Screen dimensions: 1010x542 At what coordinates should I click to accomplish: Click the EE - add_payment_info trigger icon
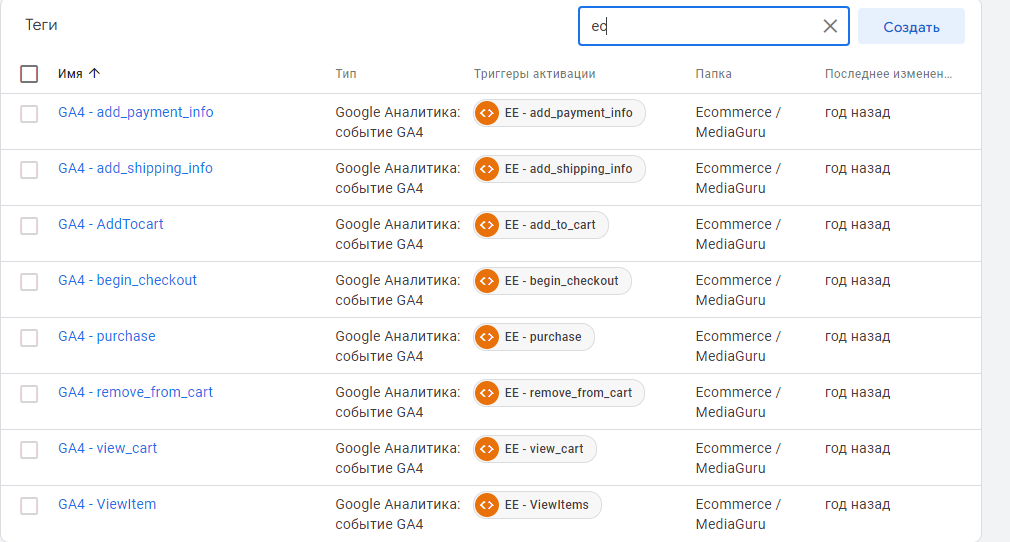pos(487,113)
